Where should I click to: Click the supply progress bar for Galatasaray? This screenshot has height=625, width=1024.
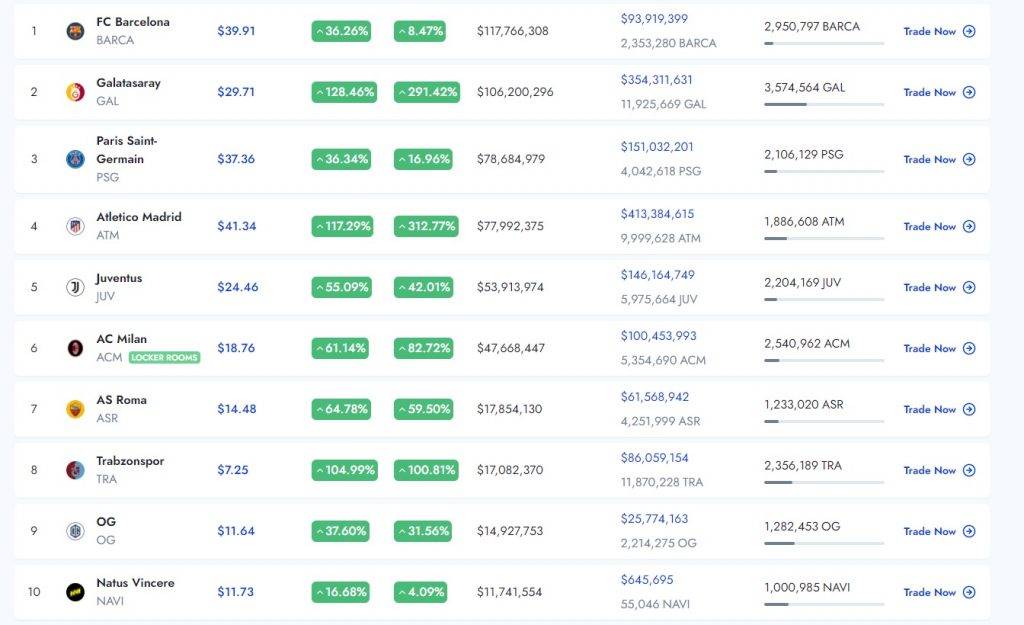click(x=823, y=104)
